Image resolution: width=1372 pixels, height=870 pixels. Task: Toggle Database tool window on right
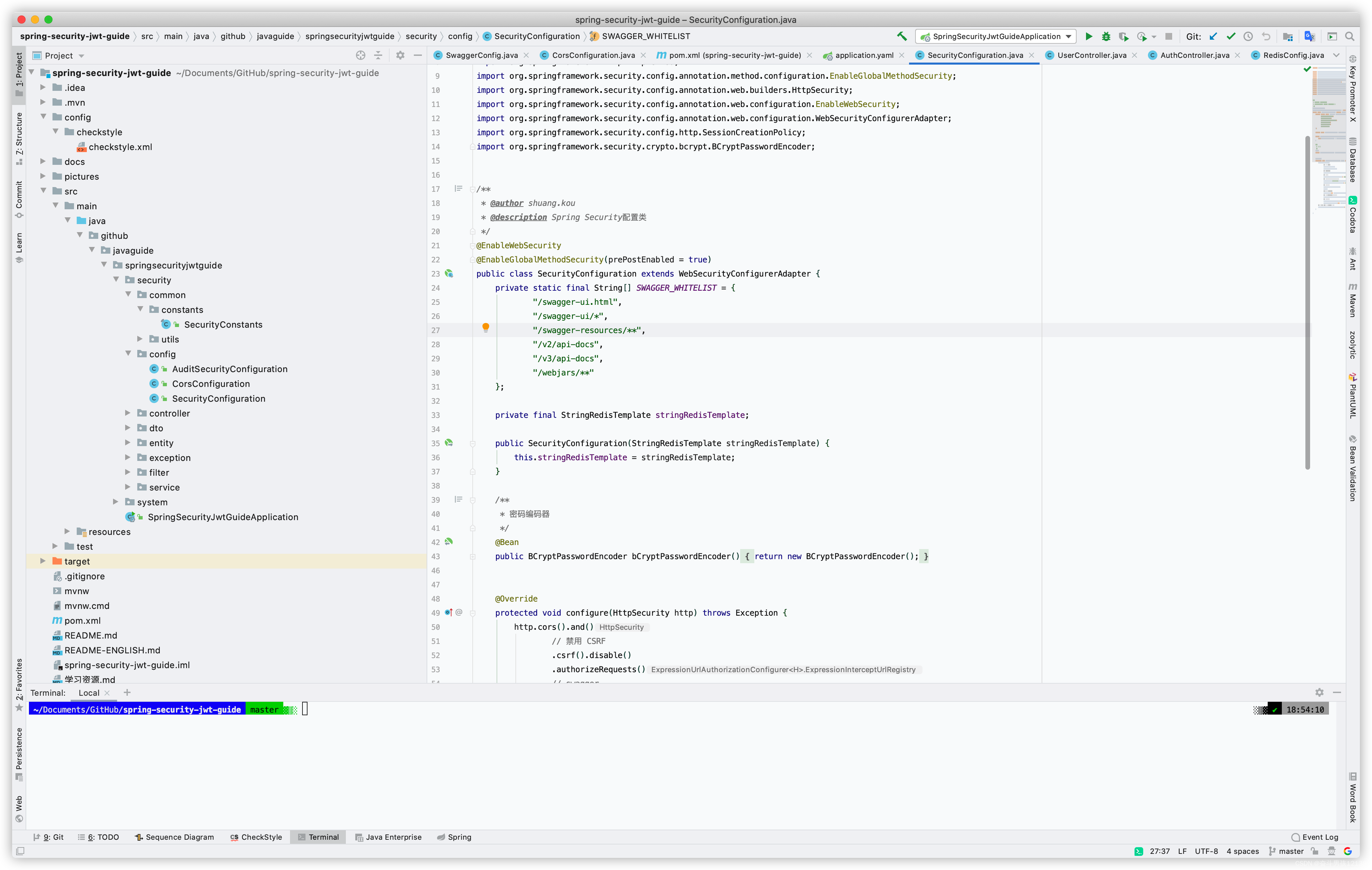[1352, 160]
